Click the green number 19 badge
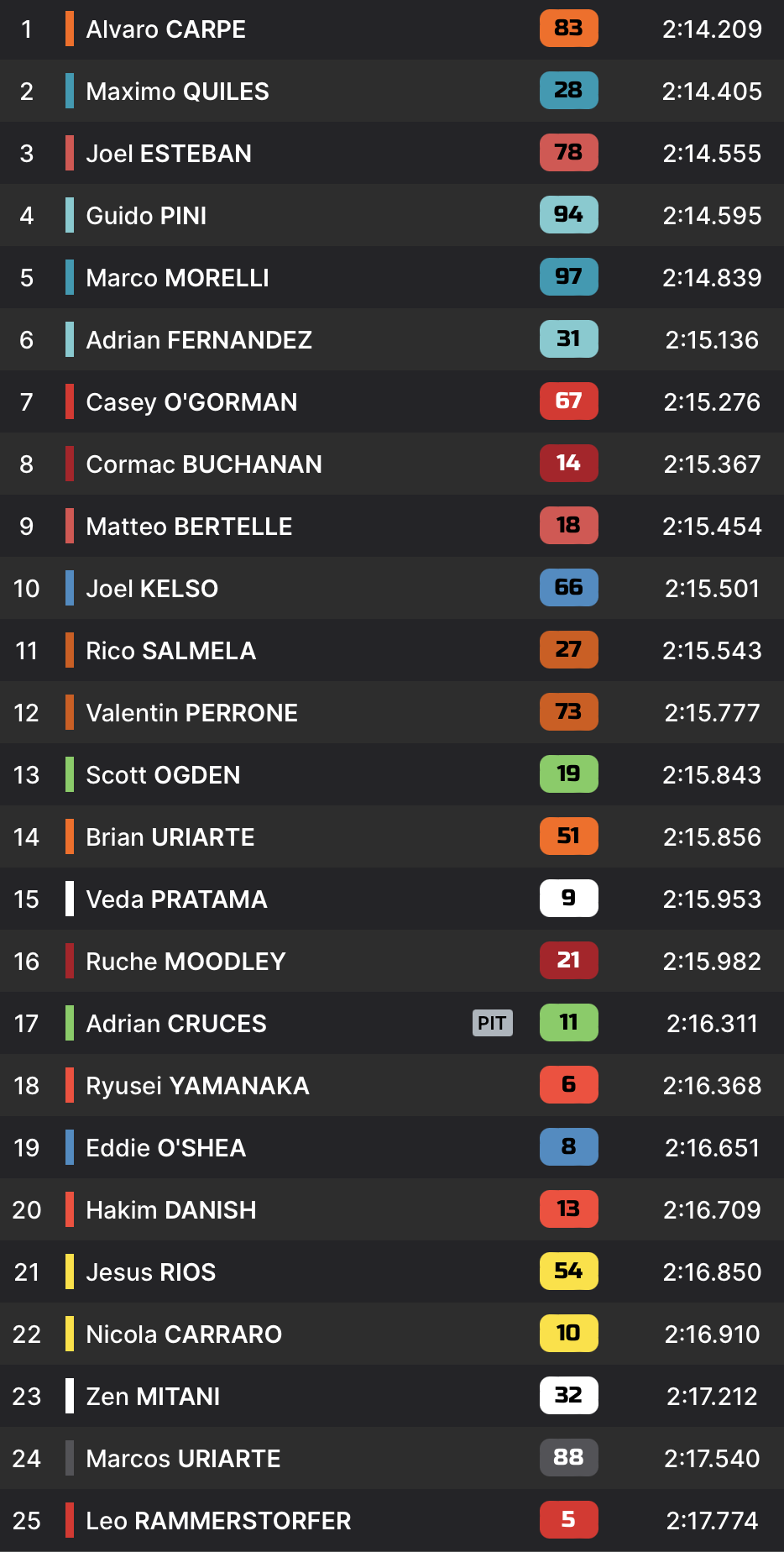This screenshot has width=784, height=1552. pyautogui.click(x=568, y=774)
